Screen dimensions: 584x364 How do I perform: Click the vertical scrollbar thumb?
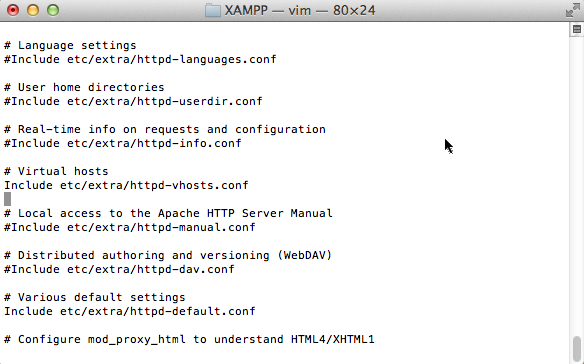(x=577, y=349)
